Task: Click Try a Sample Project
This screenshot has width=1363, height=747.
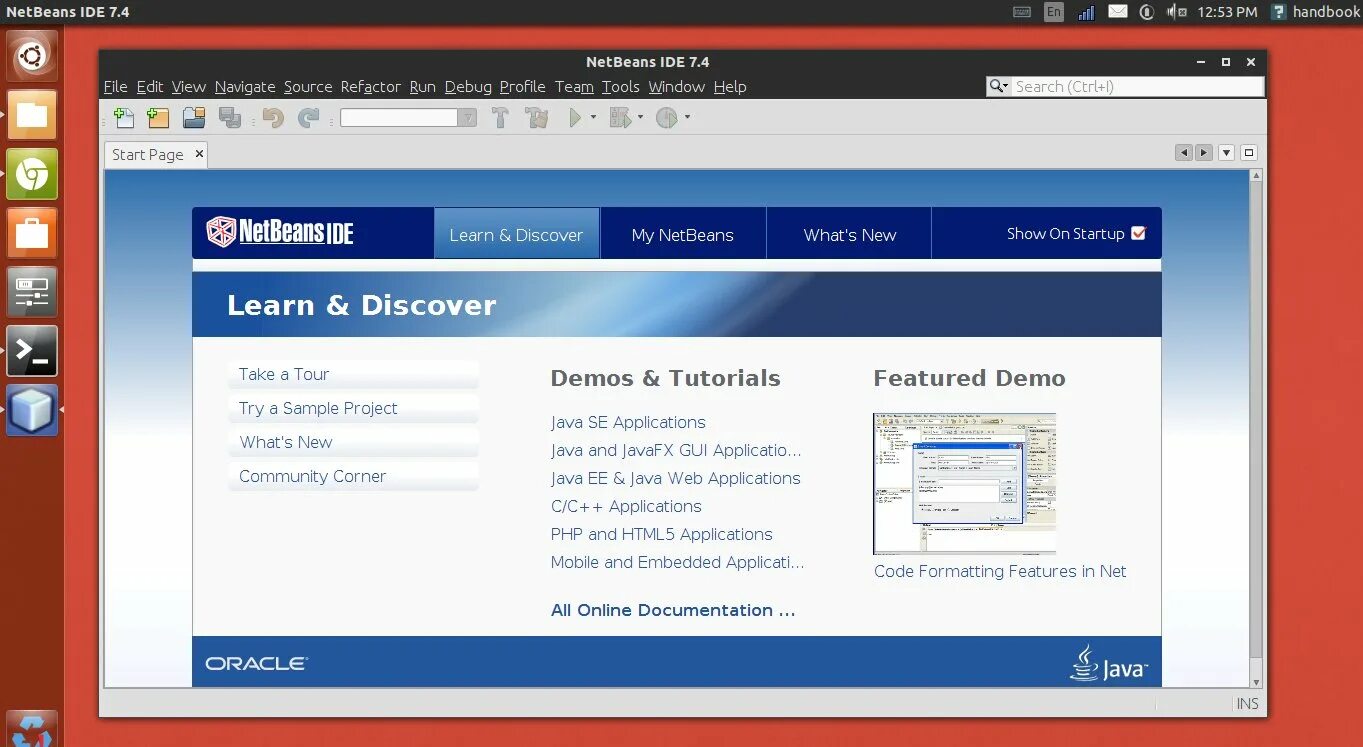Action: pyautogui.click(x=353, y=408)
